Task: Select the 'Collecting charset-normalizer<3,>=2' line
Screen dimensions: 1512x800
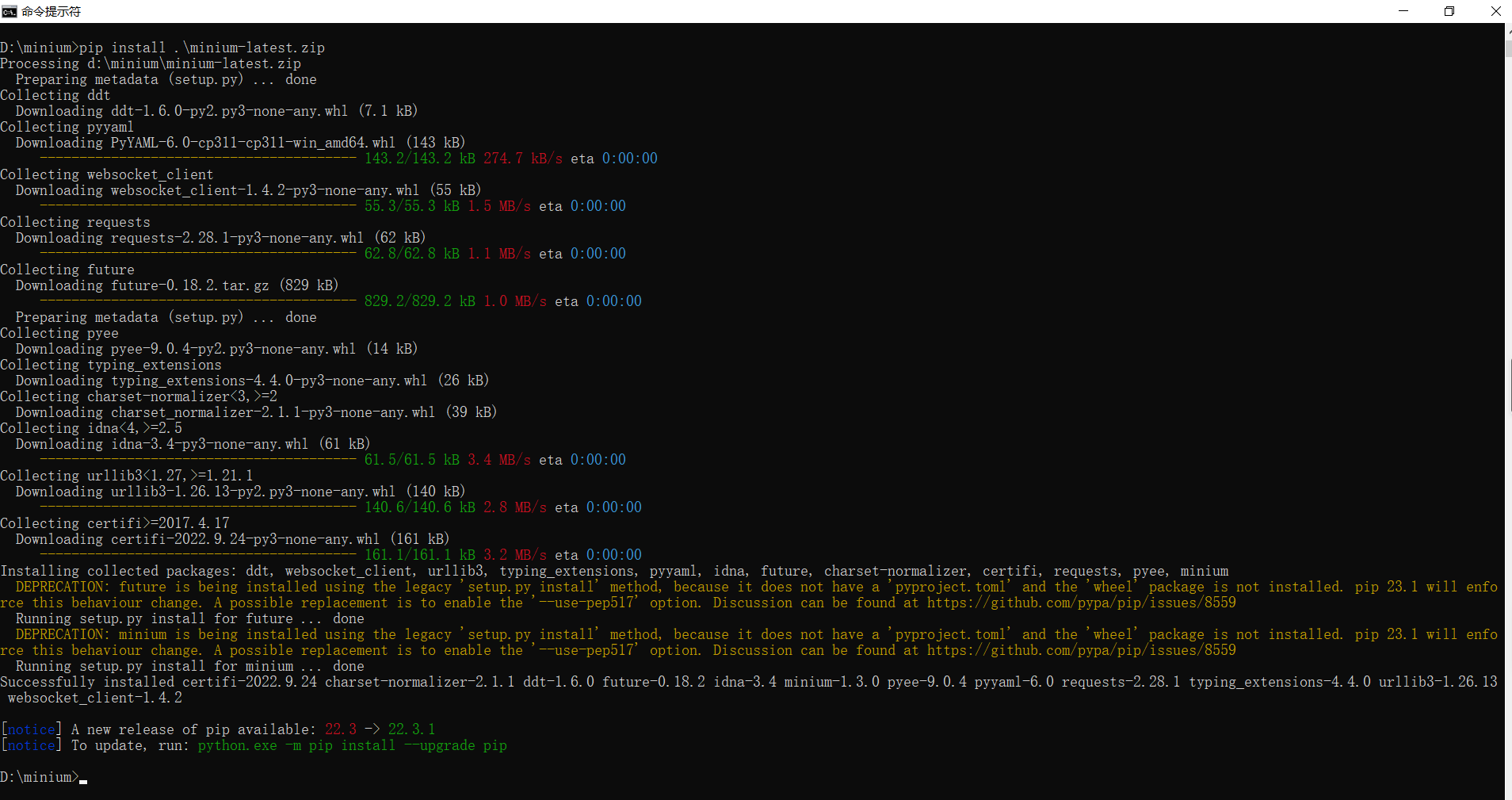Action: click(x=139, y=396)
